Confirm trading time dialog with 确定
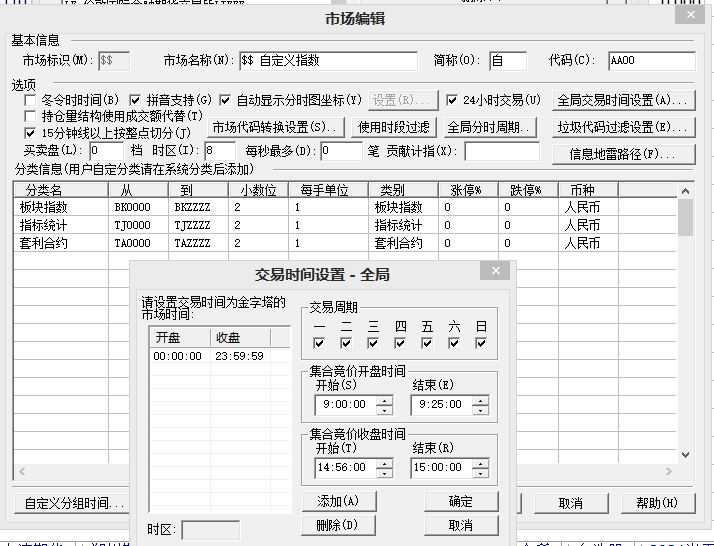Screen dimensions: 714x546 460,501
